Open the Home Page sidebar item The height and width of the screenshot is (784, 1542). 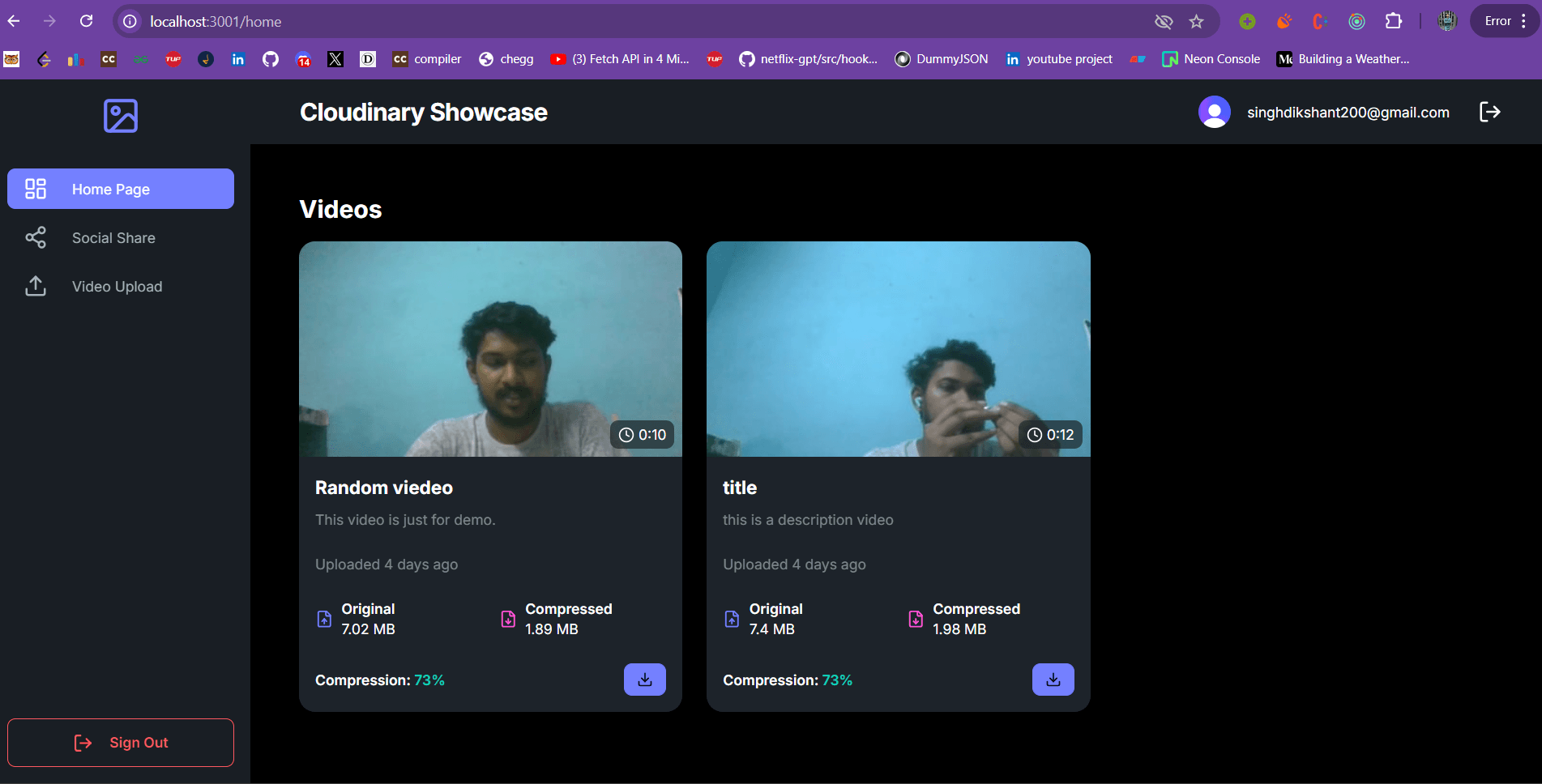(x=121, y=189)
